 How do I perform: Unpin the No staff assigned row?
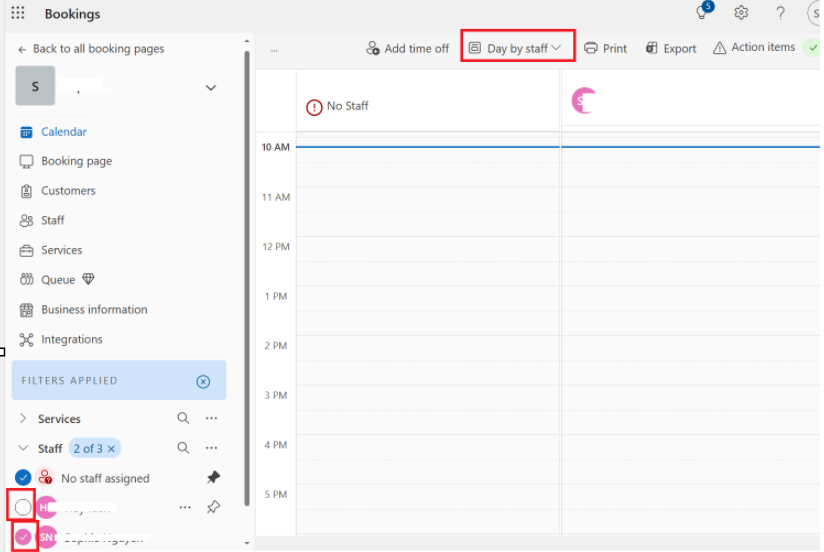(213, 477)
